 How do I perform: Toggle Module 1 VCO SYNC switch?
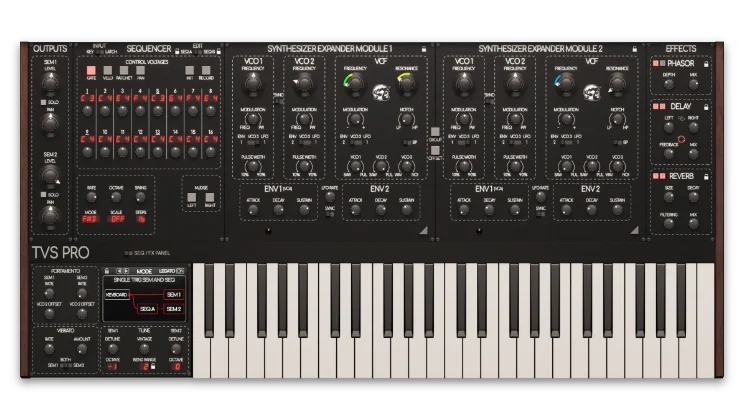coord(279,101)
